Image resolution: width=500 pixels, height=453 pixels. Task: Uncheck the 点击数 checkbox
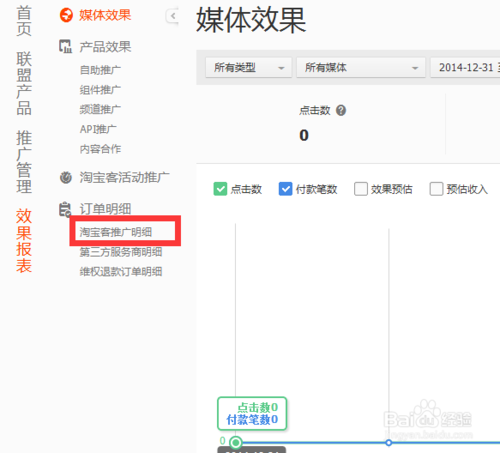(220, 189)
